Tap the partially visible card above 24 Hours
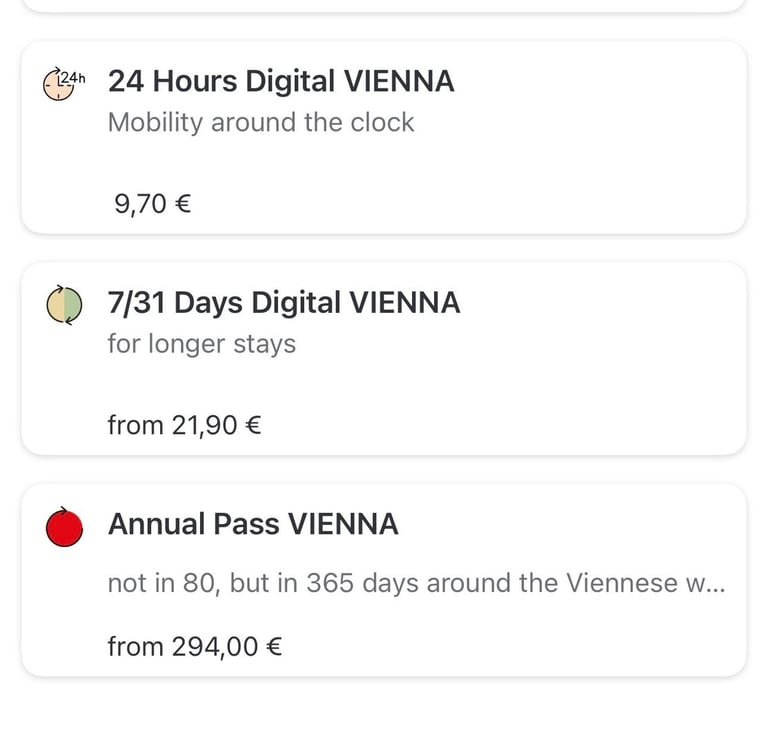Image resolution: width=768 pixels, height=750 pixels. click(384, 5)
